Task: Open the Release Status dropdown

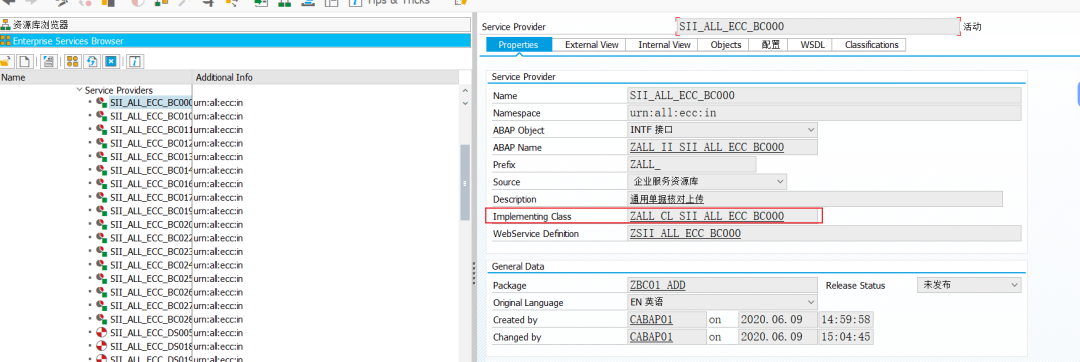Action: point(1014,285)
